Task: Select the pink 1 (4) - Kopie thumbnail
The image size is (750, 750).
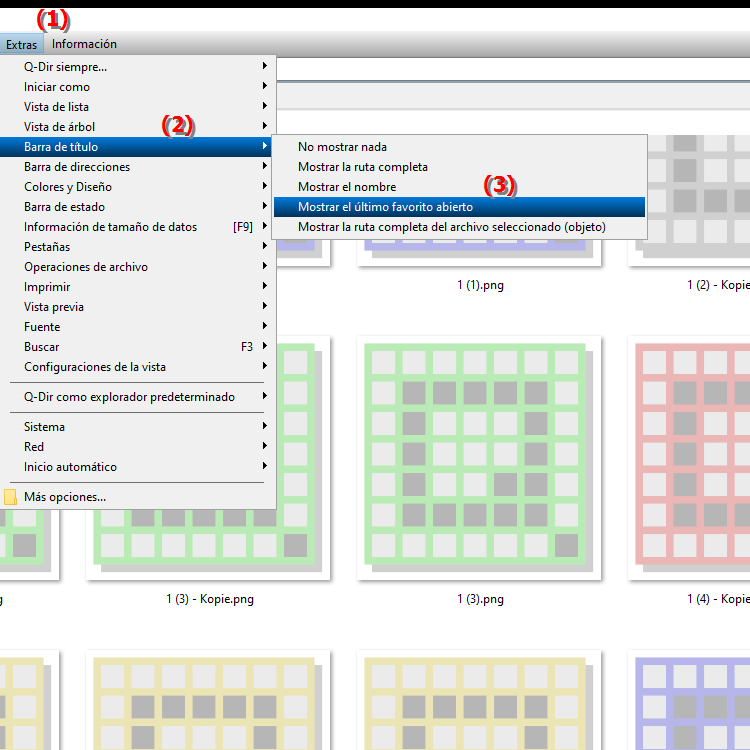Action: tap(689, 458)
